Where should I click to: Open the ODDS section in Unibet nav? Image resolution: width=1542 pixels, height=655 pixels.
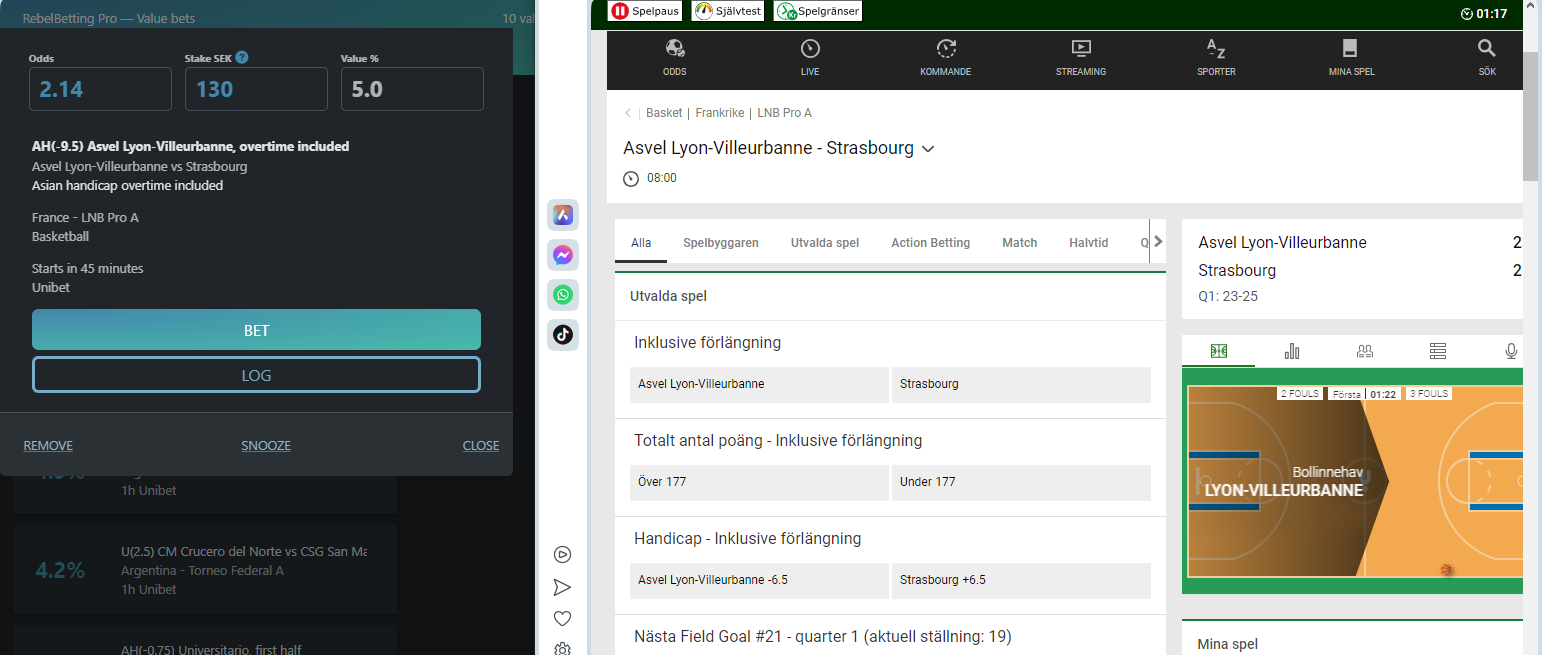coord(674,58)
